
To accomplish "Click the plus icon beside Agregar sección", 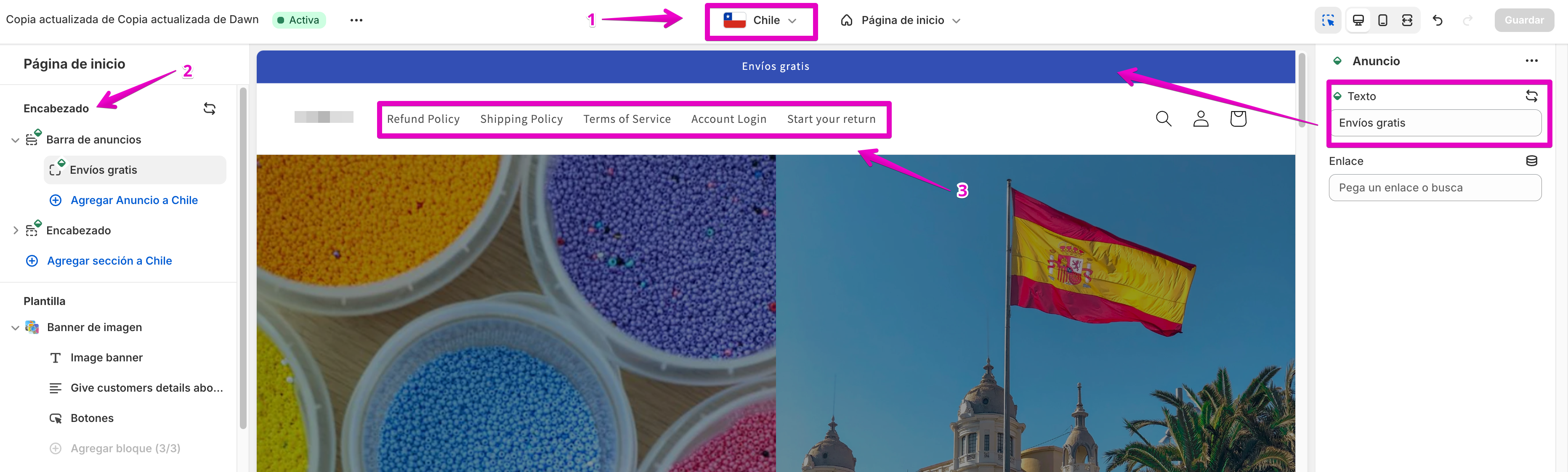I will 32,261.
